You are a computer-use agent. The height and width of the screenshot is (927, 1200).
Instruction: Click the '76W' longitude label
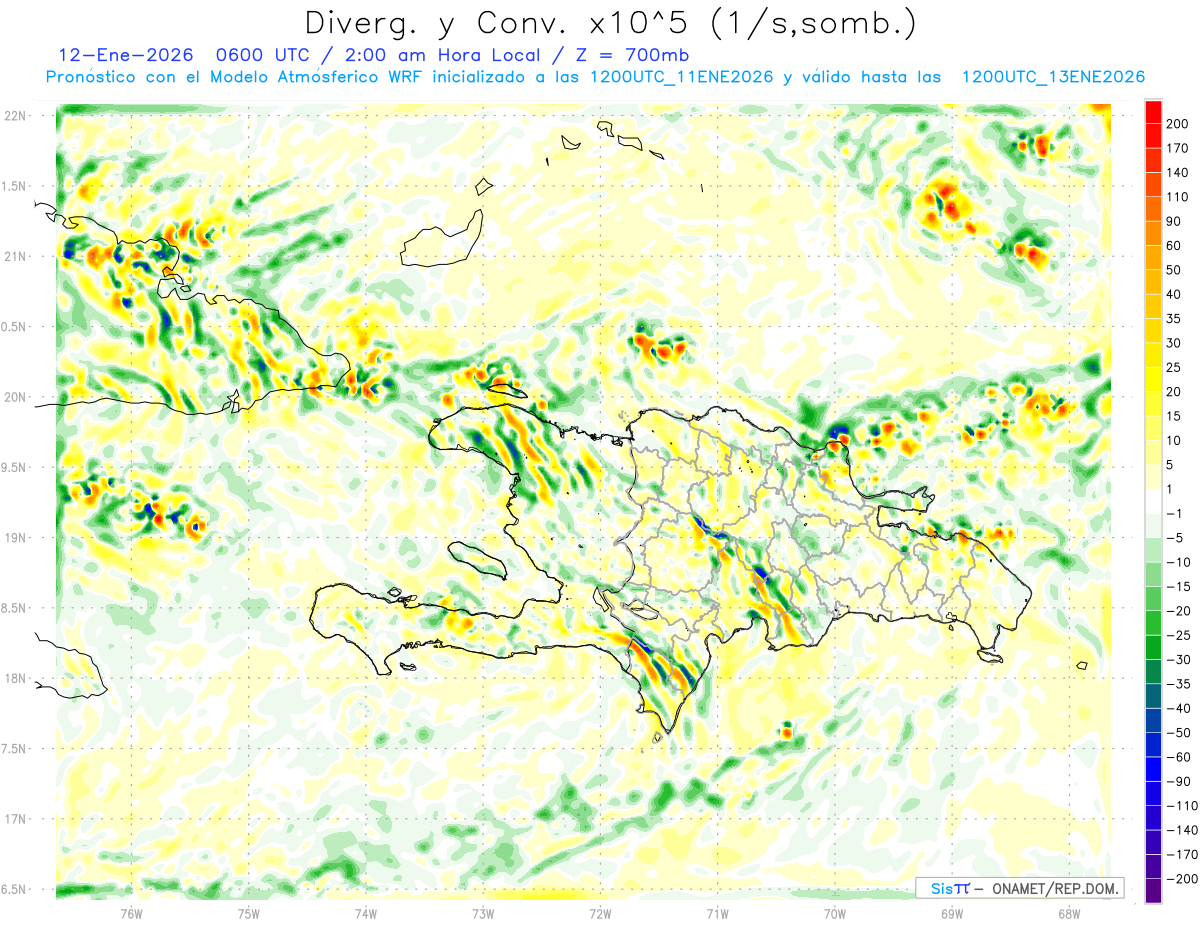click(131, 913)
